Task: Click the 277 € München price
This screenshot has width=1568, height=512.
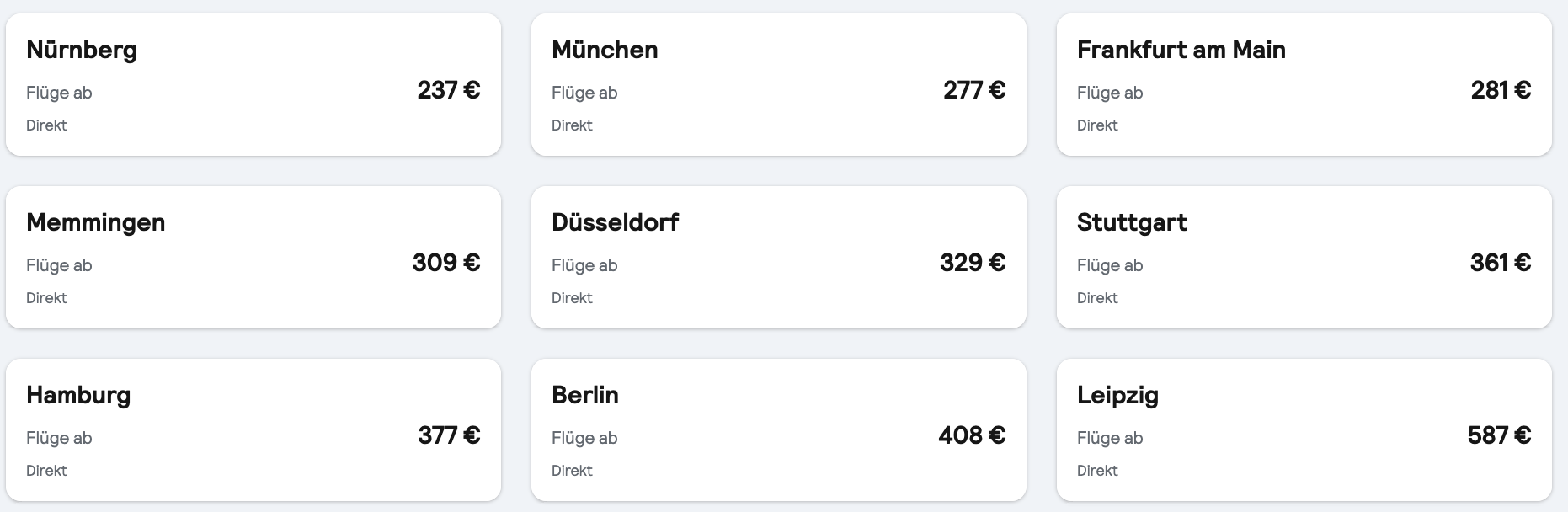Action: pyautogui.click(x=974, y=90)
